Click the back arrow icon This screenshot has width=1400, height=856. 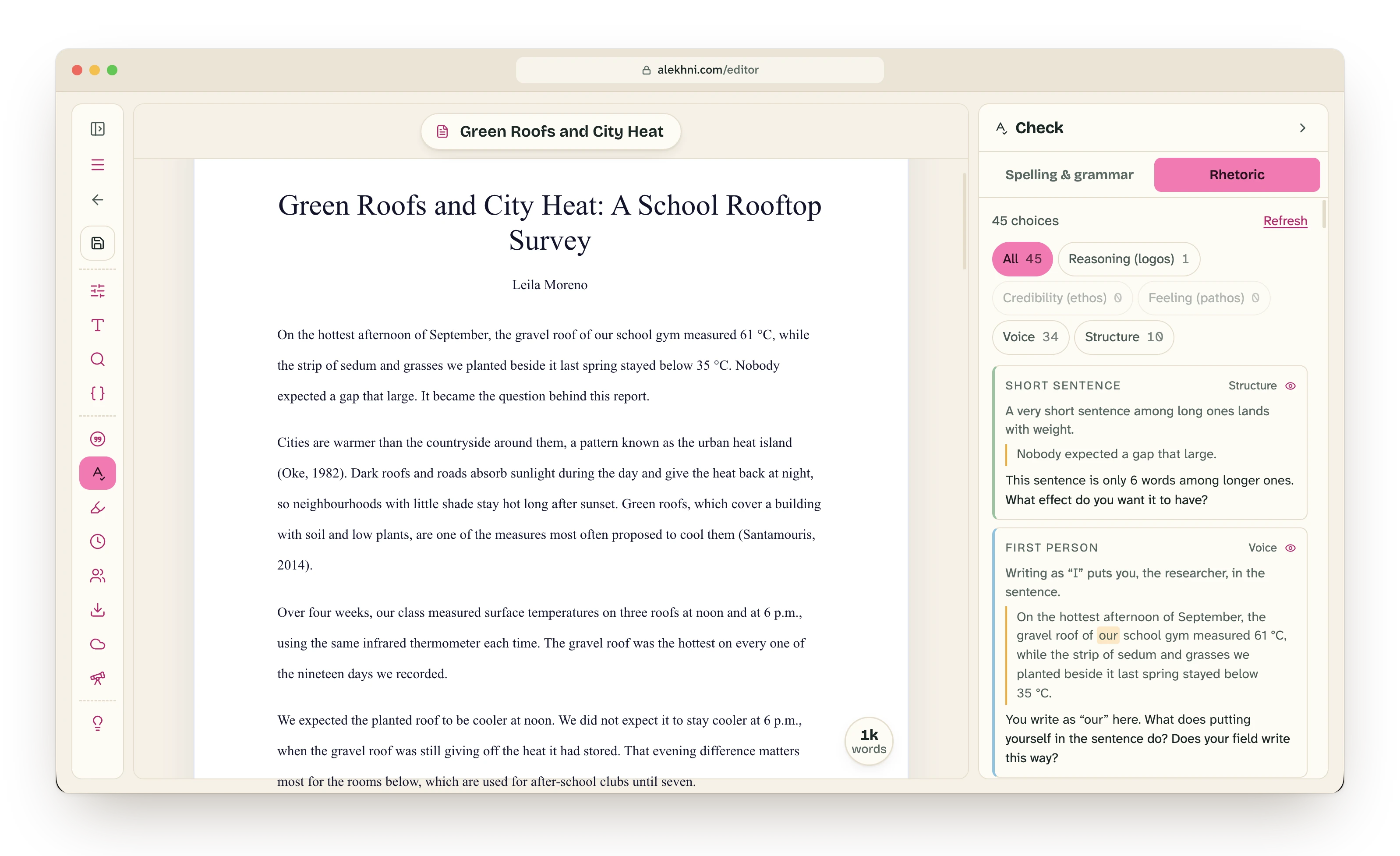pos(98,199)
